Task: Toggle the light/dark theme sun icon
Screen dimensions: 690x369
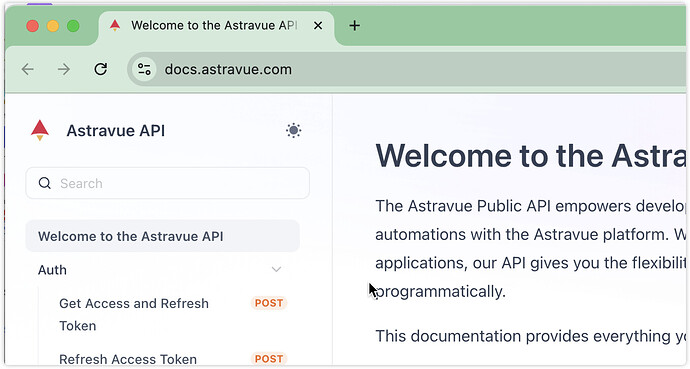Action: pos(294,131)
